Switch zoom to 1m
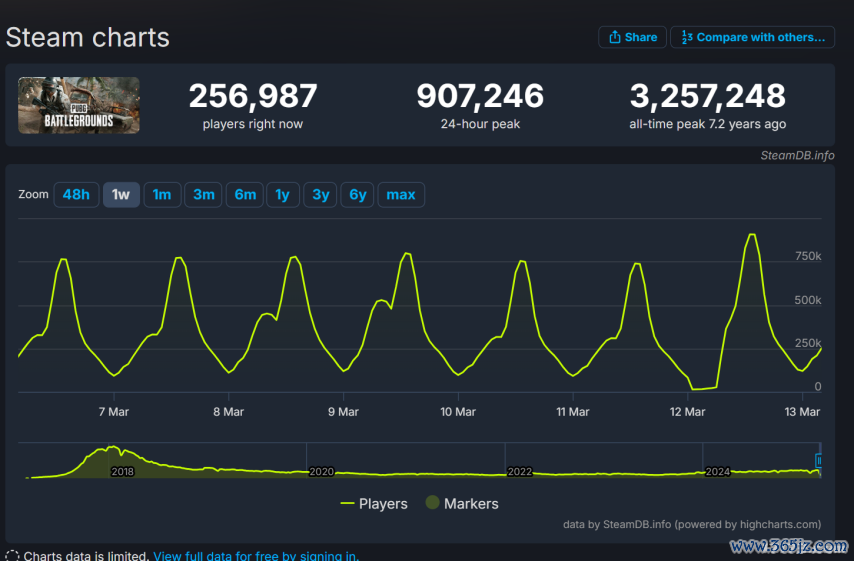854x561 pixels. 162,194
